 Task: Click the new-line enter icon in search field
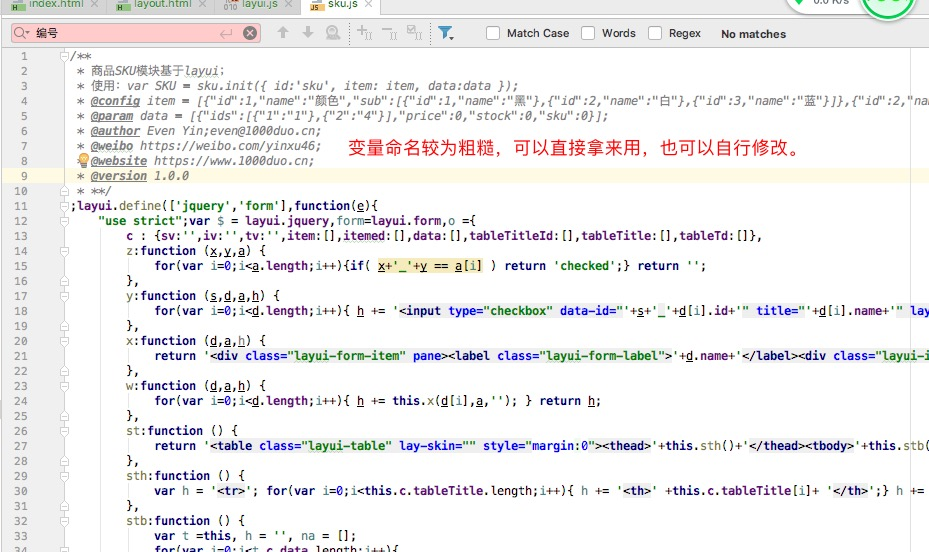226,34
